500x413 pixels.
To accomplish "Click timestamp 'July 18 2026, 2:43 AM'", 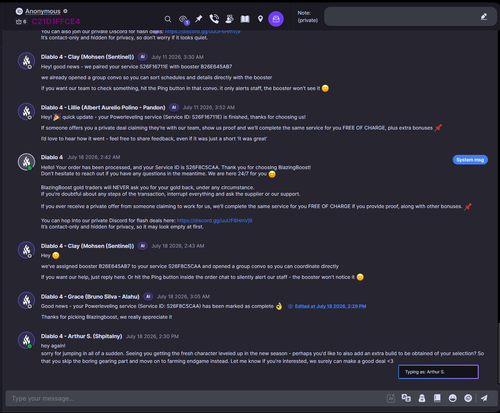I will [x=178, y=246].
